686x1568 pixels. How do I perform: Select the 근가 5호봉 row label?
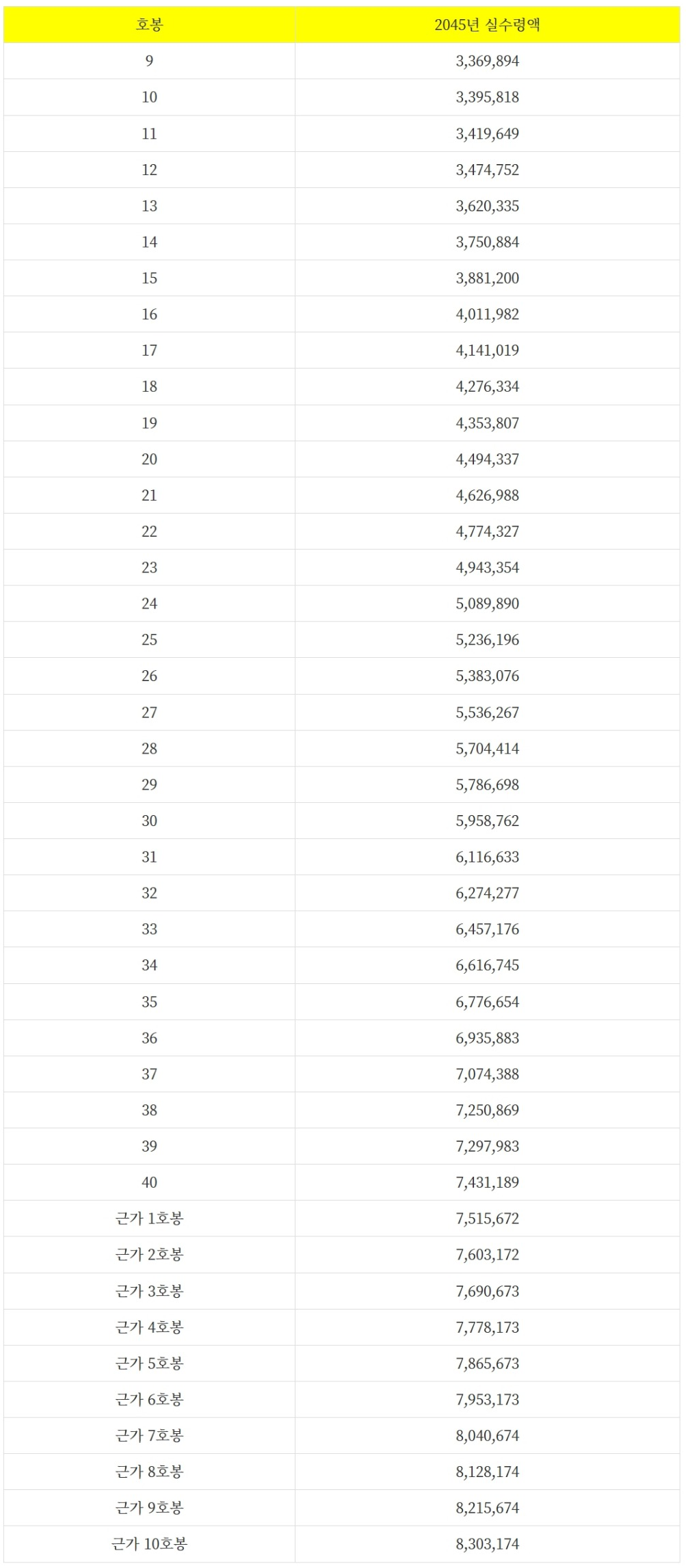149,1364
